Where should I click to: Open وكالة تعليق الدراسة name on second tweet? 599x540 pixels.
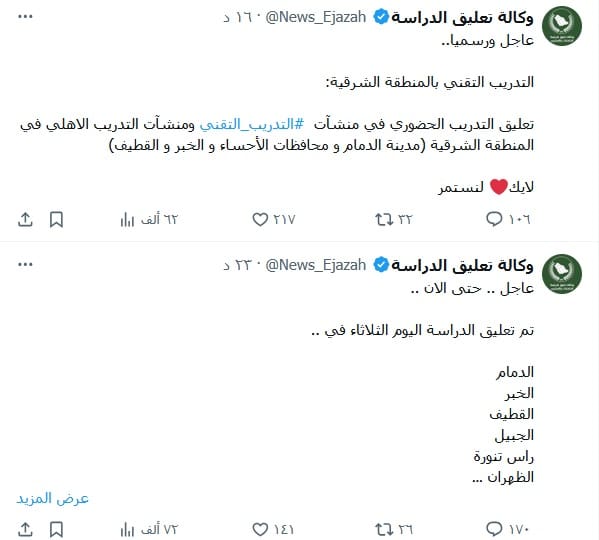pos(462,265)
